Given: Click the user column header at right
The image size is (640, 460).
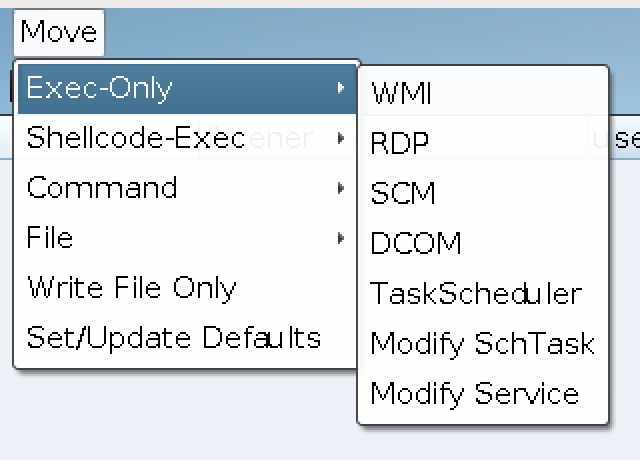Looking at the screenshot, I should click(x=616, y=139).
